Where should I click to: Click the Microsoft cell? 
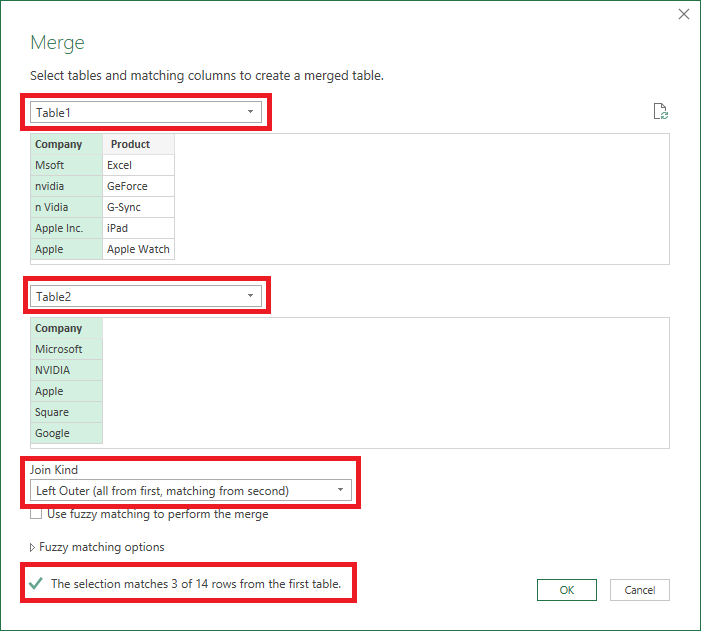coord(67,349)
